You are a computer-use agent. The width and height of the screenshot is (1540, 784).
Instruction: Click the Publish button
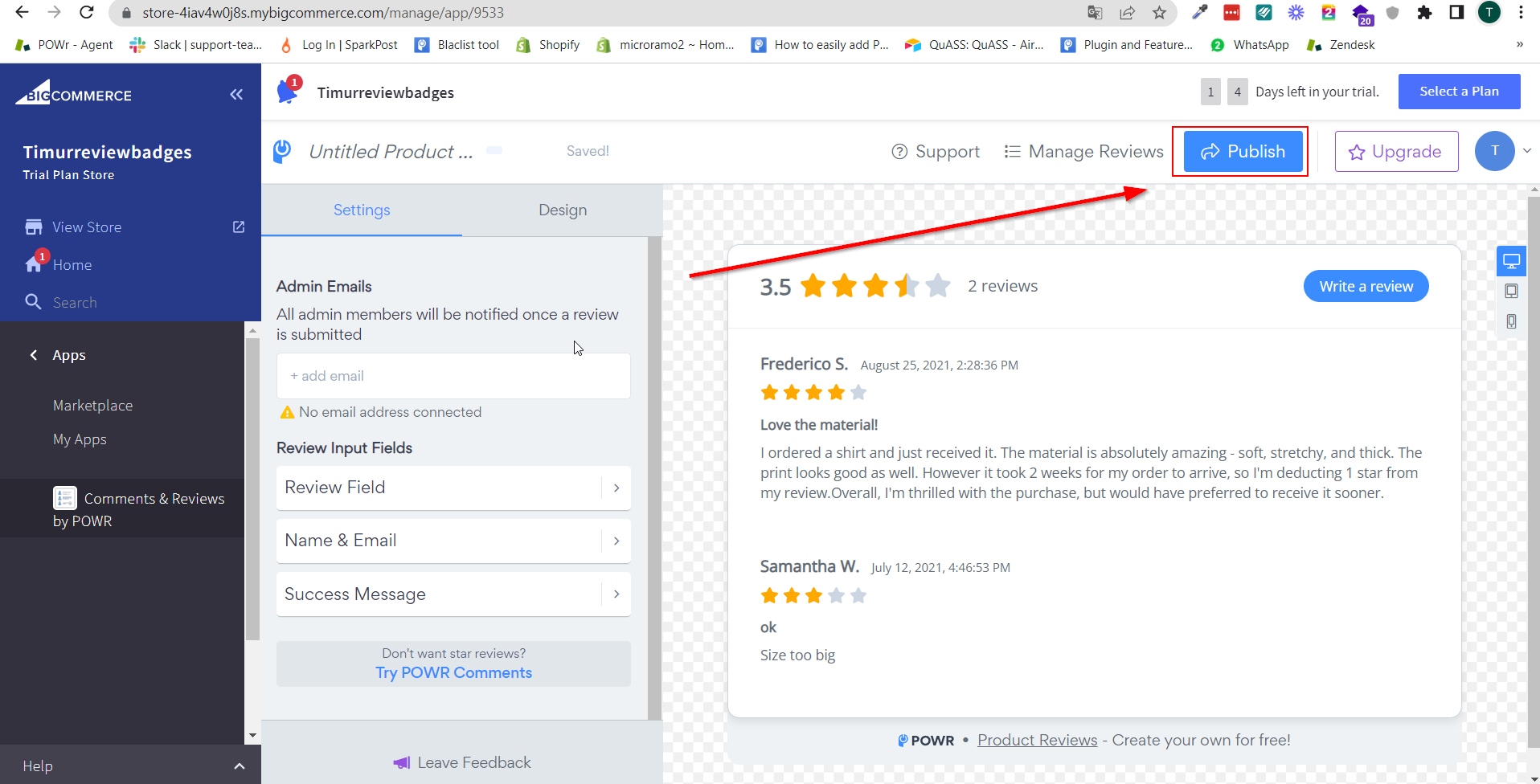(x=1243, y=151)
